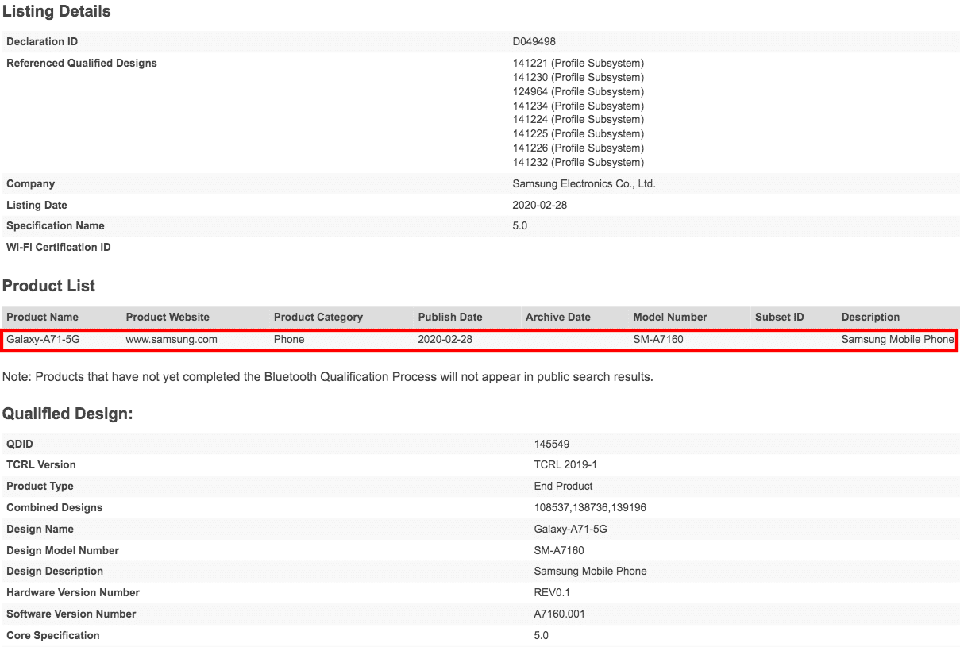Click the Model Number column header

pyautogui.click(x=670, y=317)
